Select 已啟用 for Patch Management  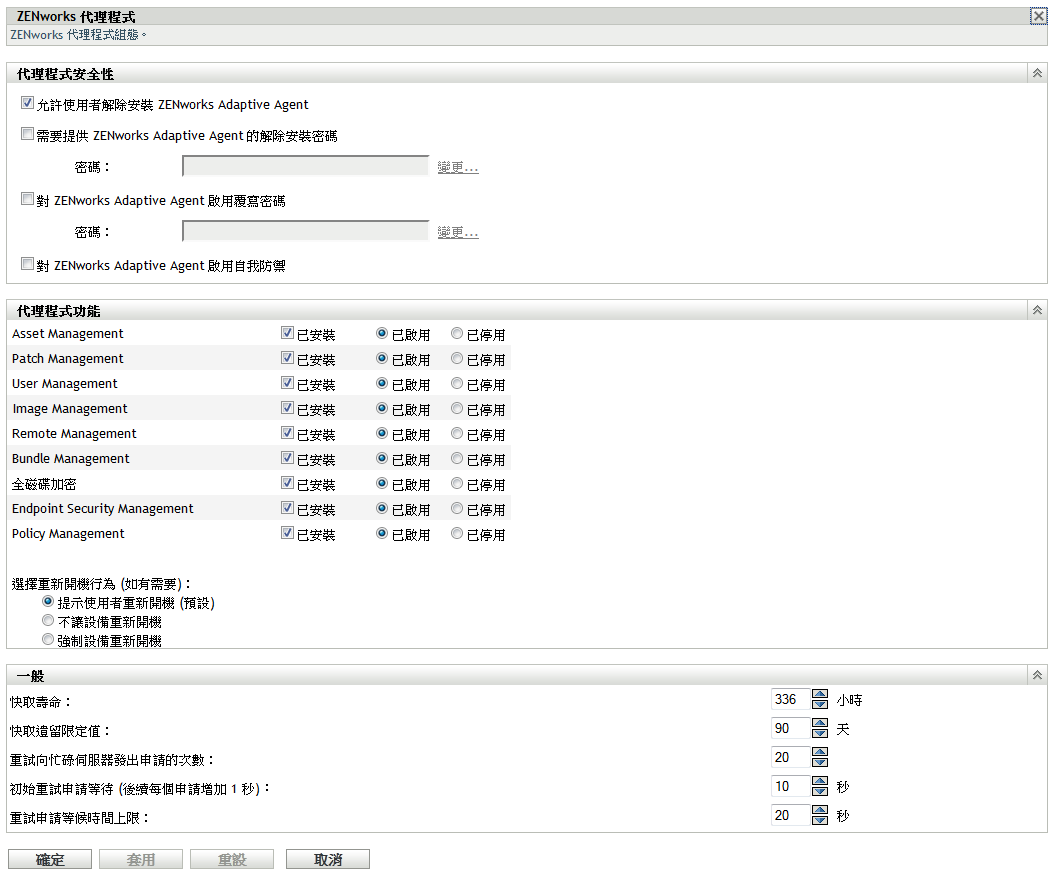(382, 358)
